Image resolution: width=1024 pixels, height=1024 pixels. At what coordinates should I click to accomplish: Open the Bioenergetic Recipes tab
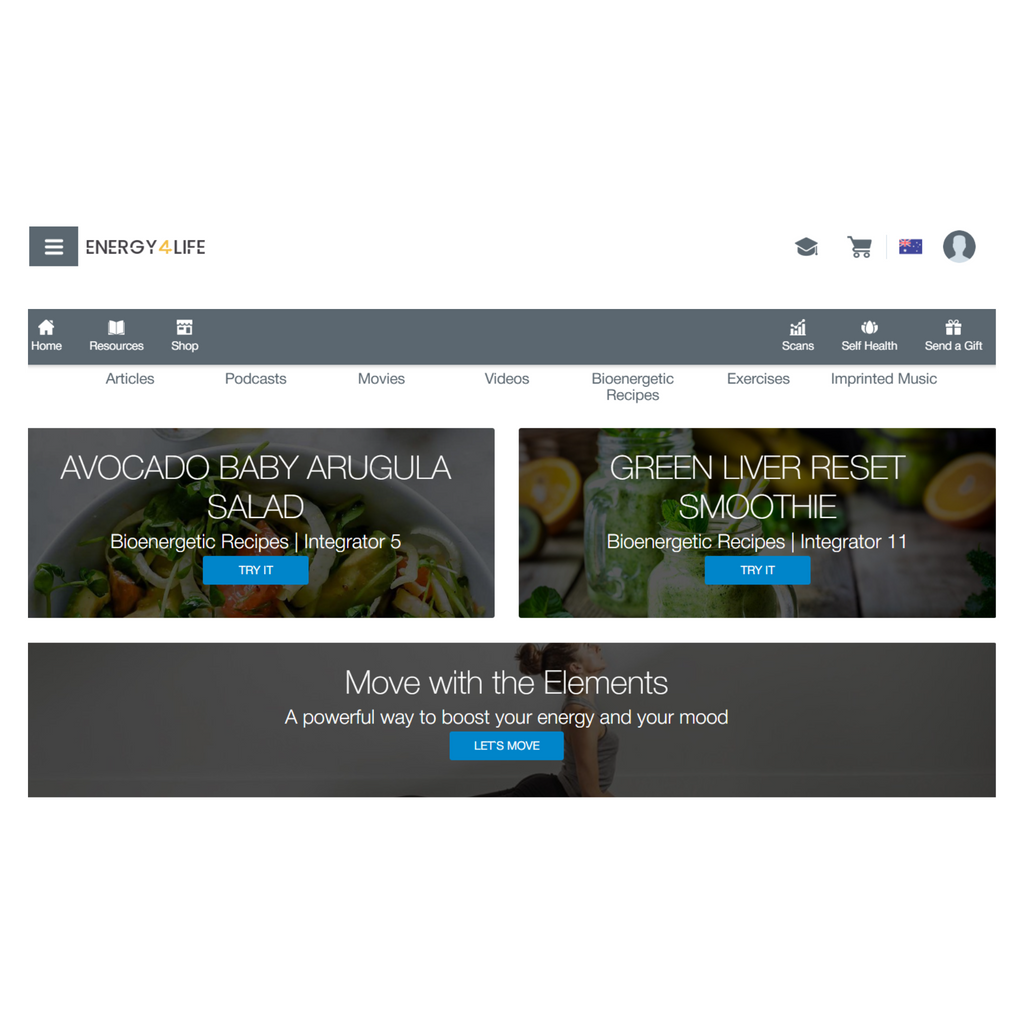pos(632,387)
